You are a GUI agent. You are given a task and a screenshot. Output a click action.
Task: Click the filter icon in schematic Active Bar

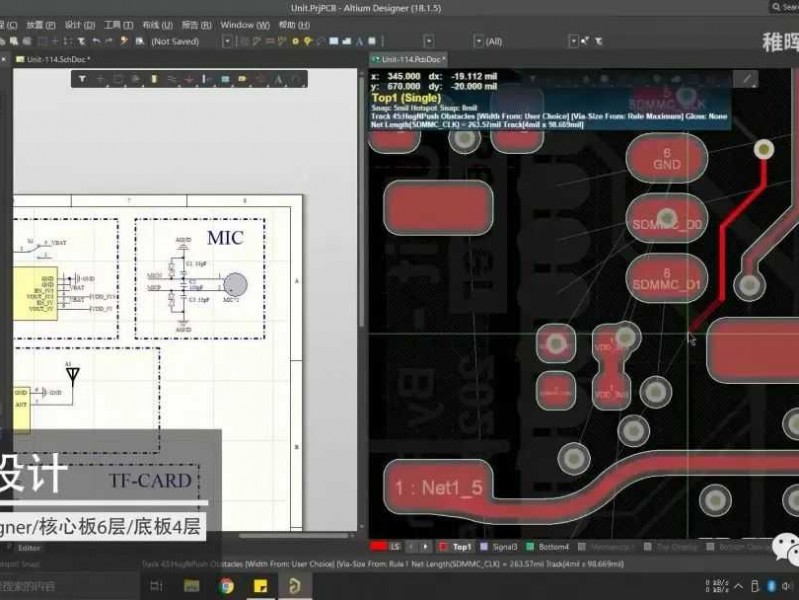click(82, 79)
